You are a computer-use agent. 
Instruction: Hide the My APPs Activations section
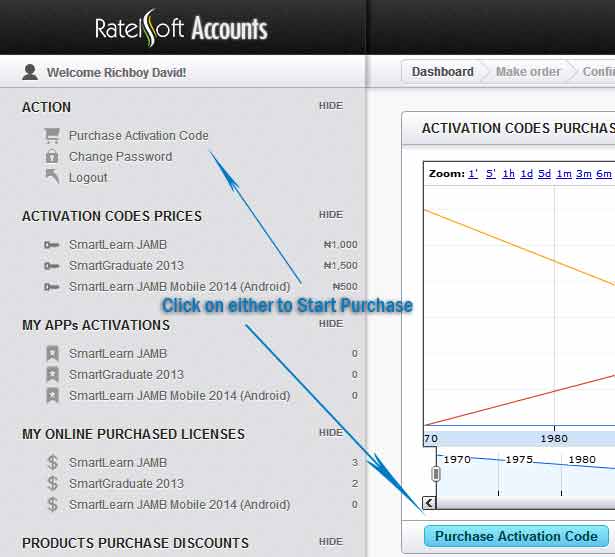click(330, 324)
